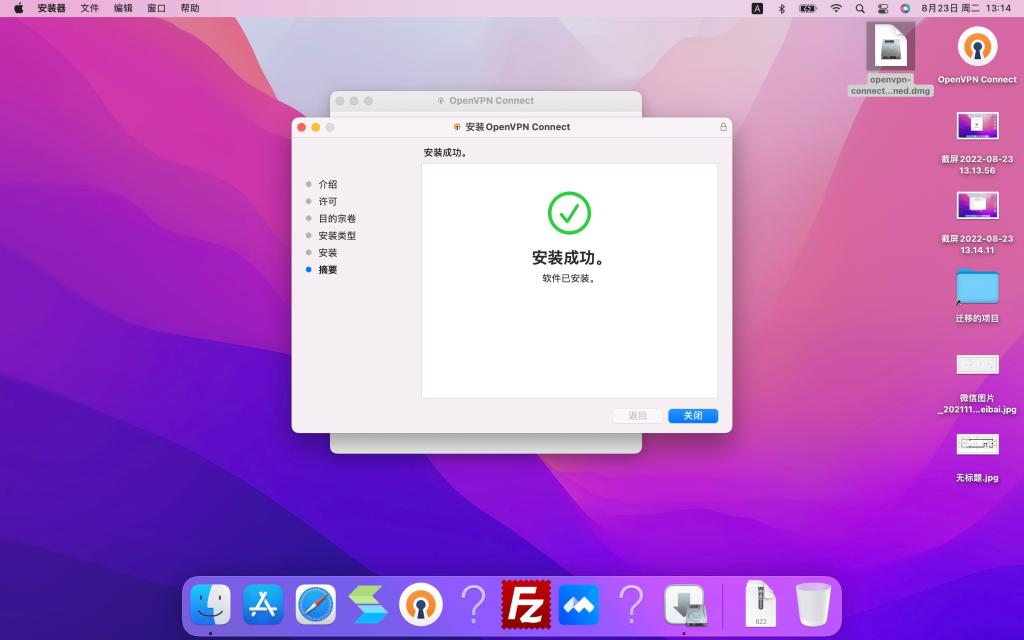Open App Store from the Dock
This screenshot has width=1024, height=640.
(263, 605)
